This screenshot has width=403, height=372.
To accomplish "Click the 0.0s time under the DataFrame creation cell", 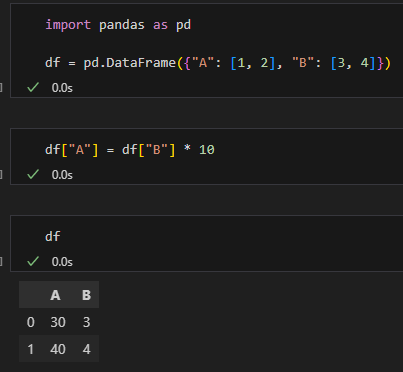I will 62,88.
